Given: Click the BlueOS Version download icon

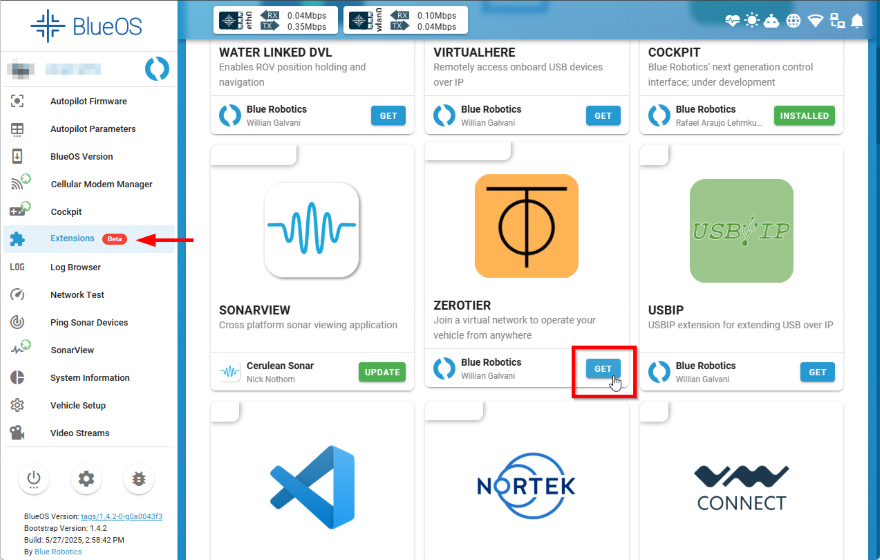Looking at the screenshot, I should [17, 156].
